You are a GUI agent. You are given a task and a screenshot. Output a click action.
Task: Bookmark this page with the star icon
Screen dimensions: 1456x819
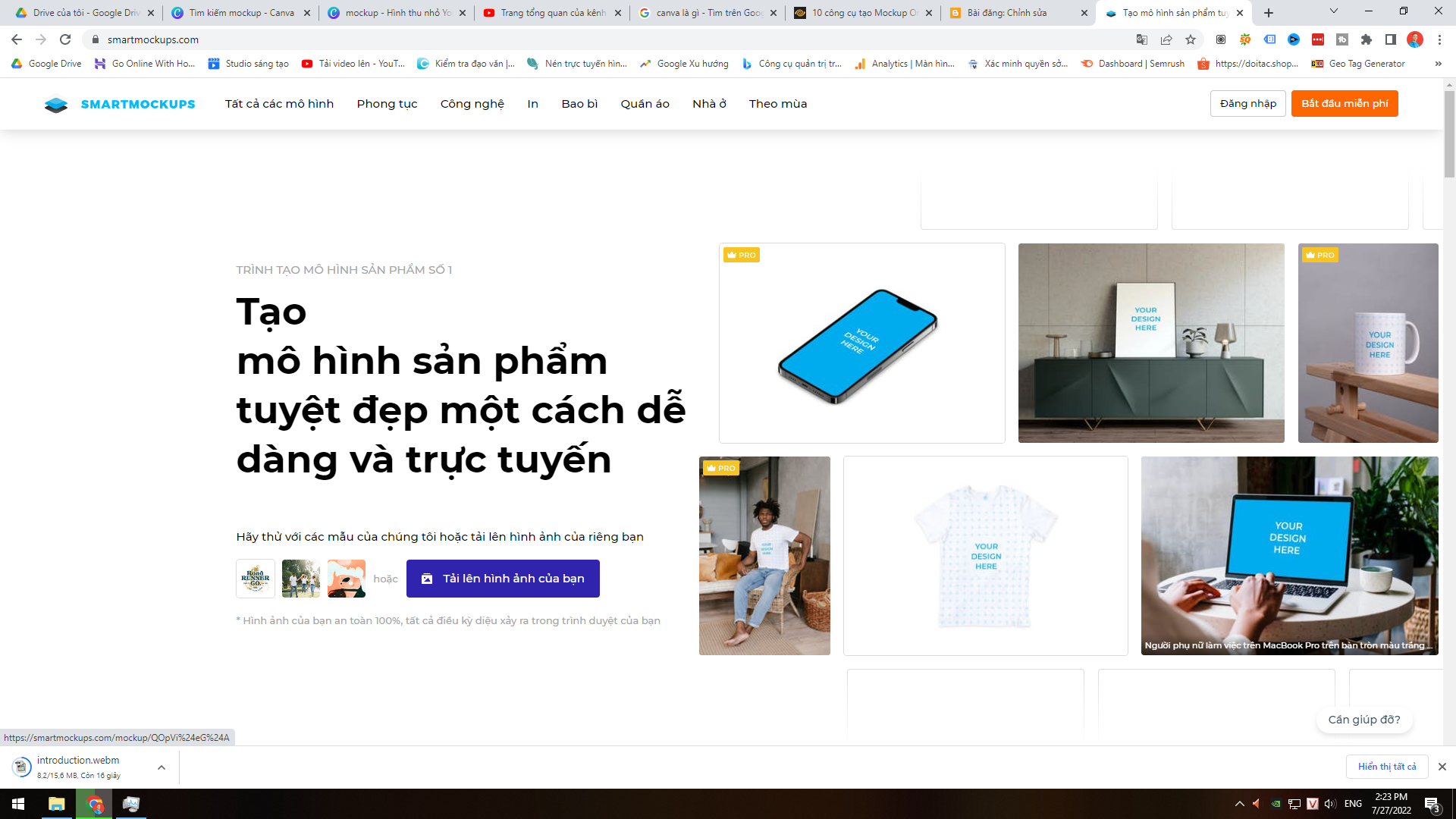pos(1191,39)
